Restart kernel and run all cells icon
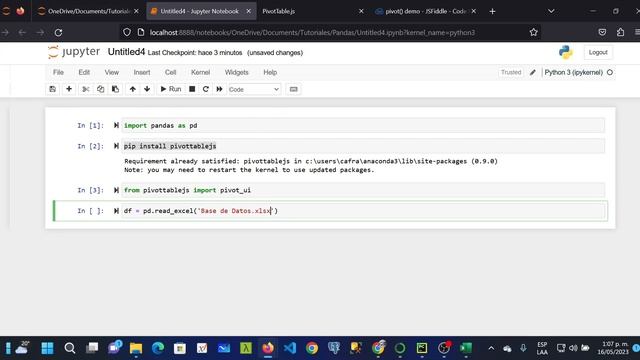Viewport: 640px width, 360px height. point(220,89)
